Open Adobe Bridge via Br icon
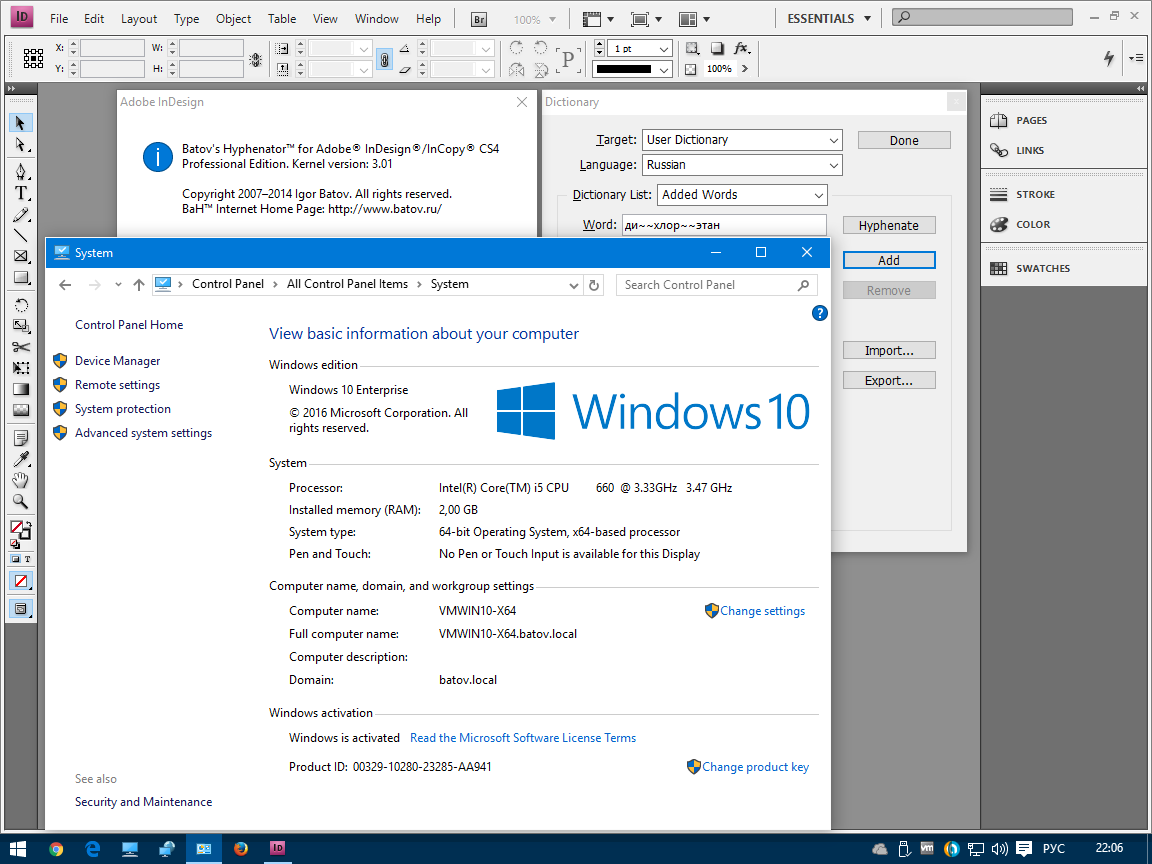1152x864 pixels. 479,19
